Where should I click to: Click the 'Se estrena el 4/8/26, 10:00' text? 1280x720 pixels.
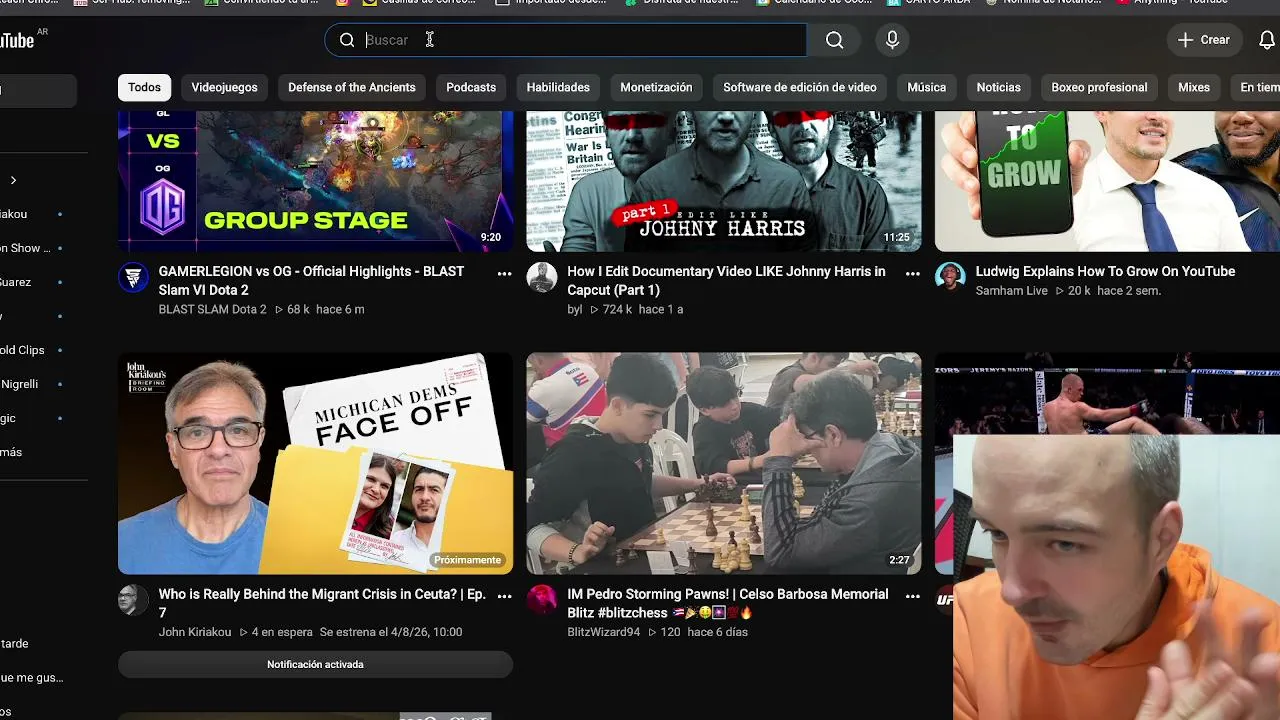click(391, 633)
